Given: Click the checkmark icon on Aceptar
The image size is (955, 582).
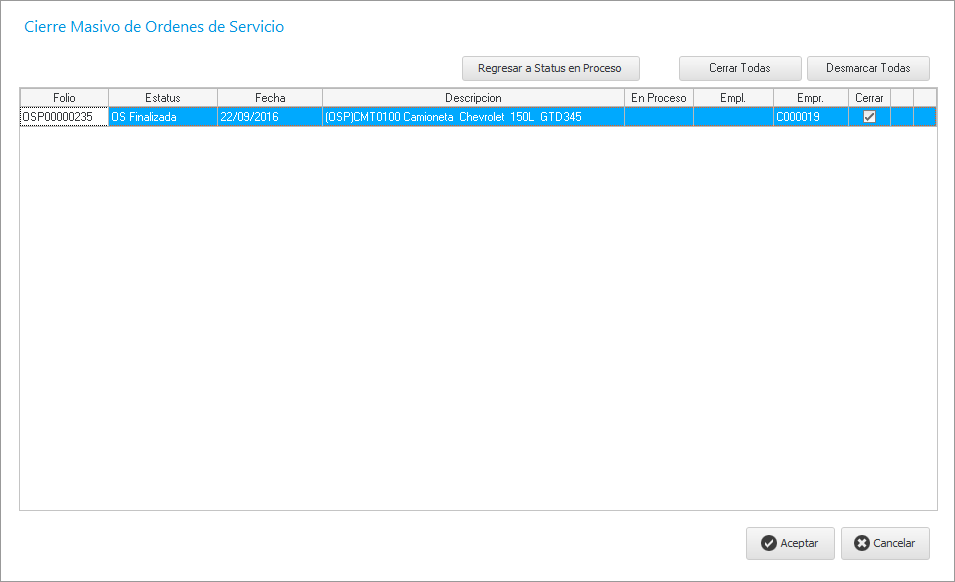Looking at the screenshot, I should click(x=768, y=543).
